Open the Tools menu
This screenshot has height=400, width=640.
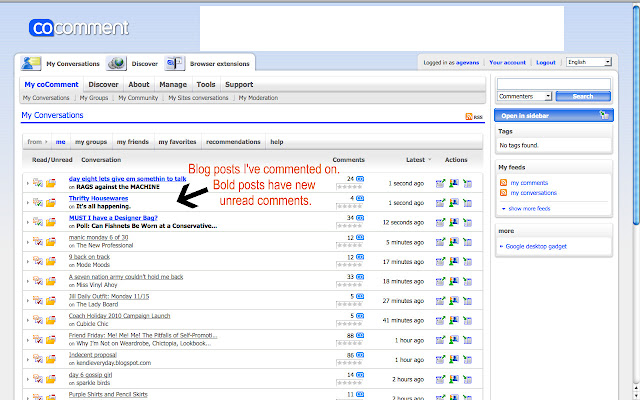coord(206,84)
